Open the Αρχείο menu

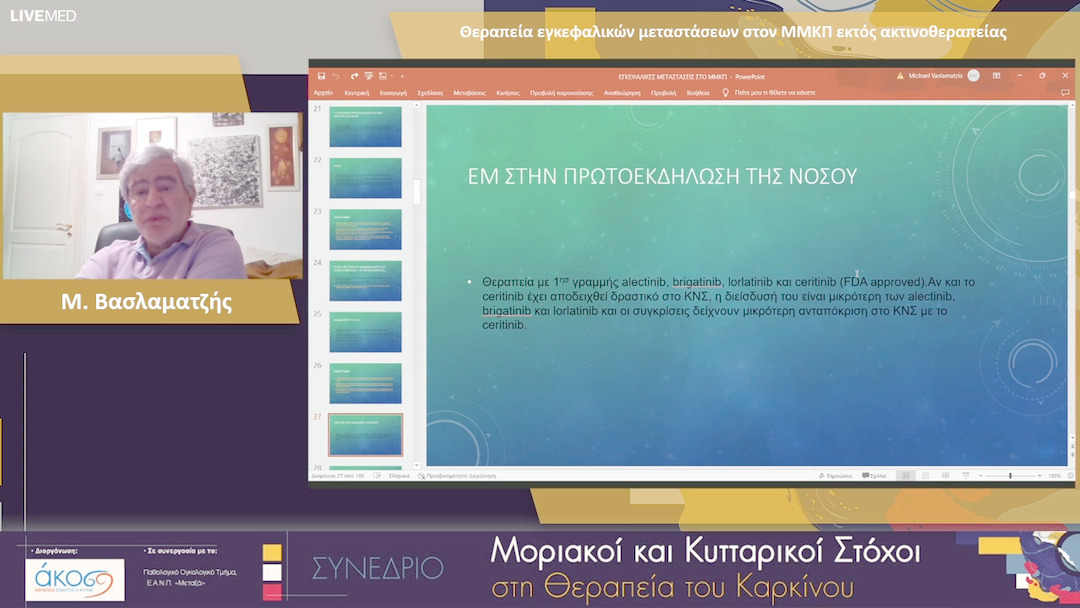[323, 91]
